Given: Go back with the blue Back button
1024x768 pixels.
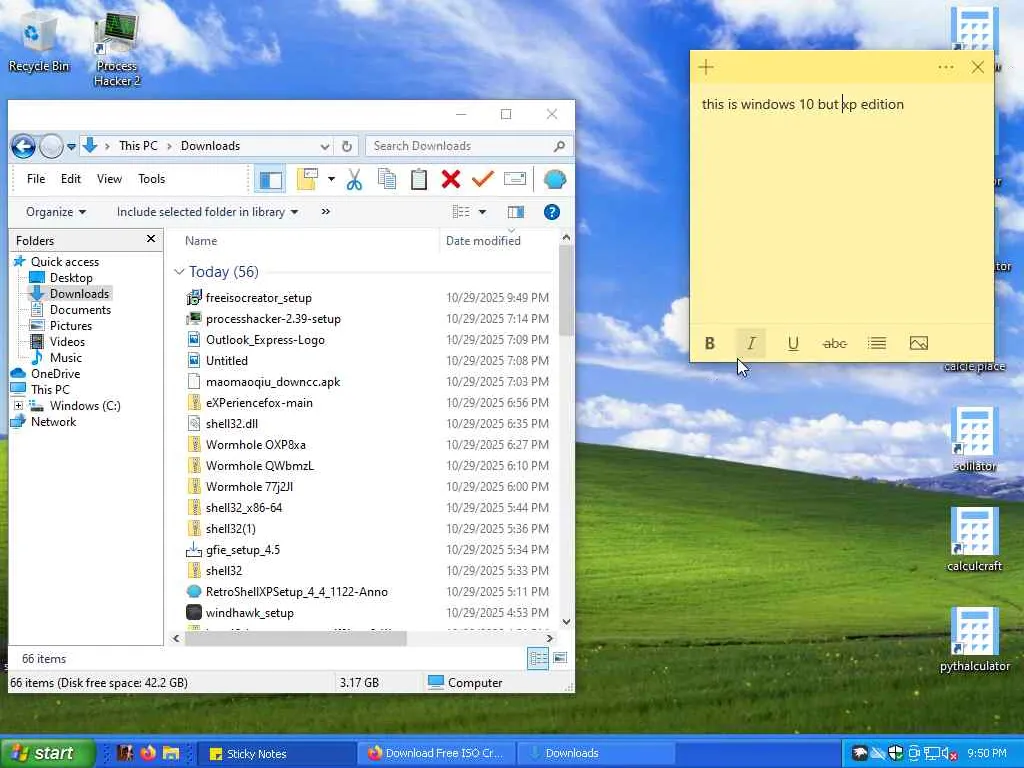Looking at the screenshot, I should click(23, 146).
